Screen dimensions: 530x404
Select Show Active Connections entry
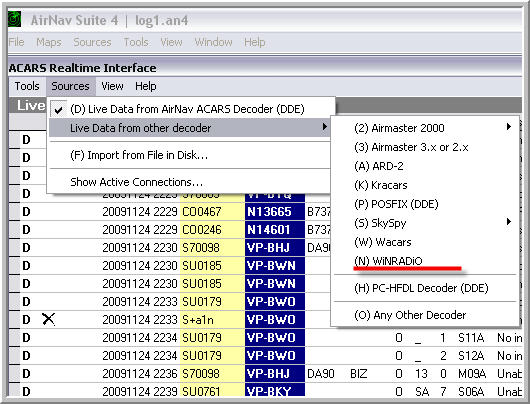point(189,182)
